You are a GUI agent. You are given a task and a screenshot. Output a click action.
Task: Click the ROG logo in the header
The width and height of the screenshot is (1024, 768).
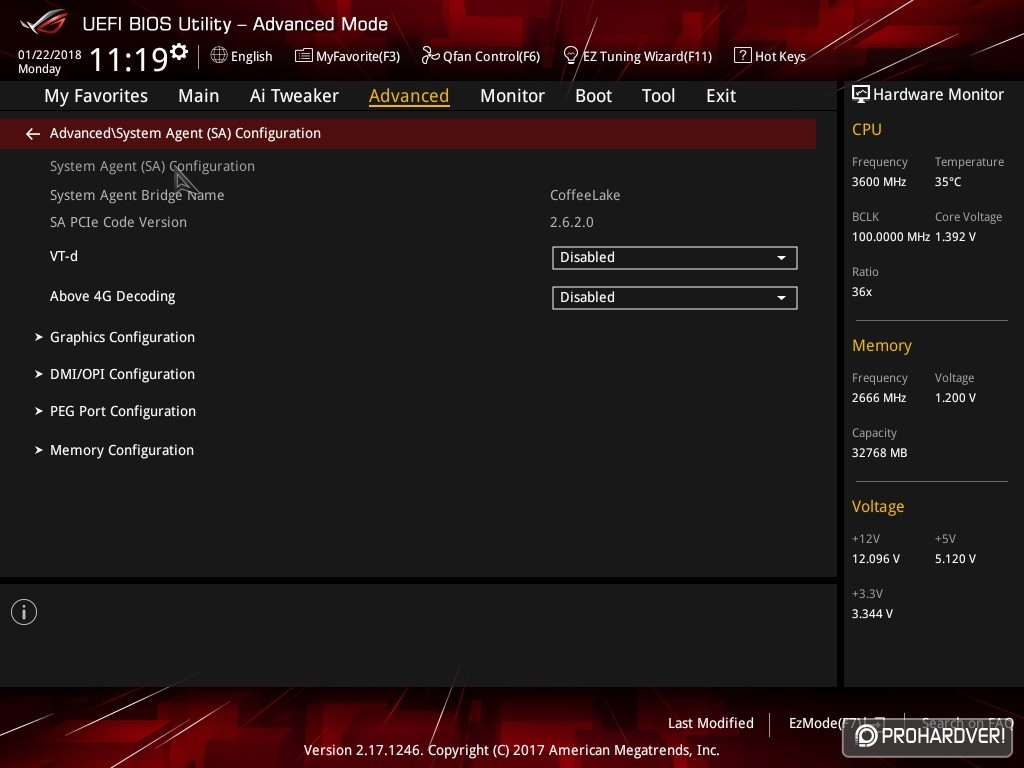click(x=44, y=22)
